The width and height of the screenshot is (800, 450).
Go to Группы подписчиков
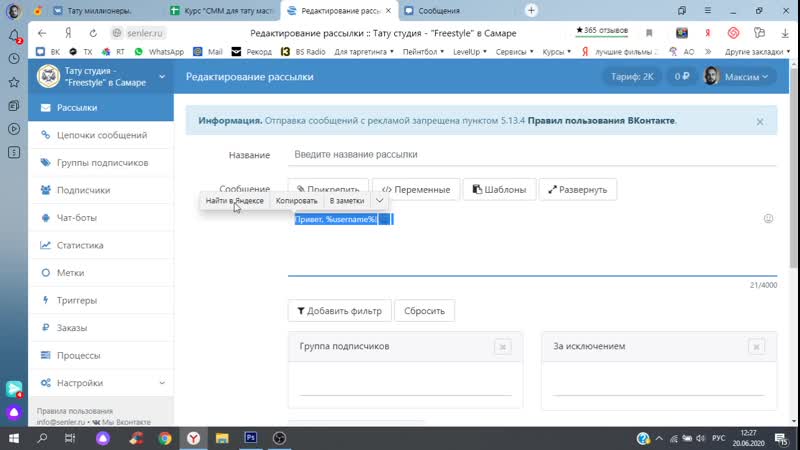(x=101, y=163)
